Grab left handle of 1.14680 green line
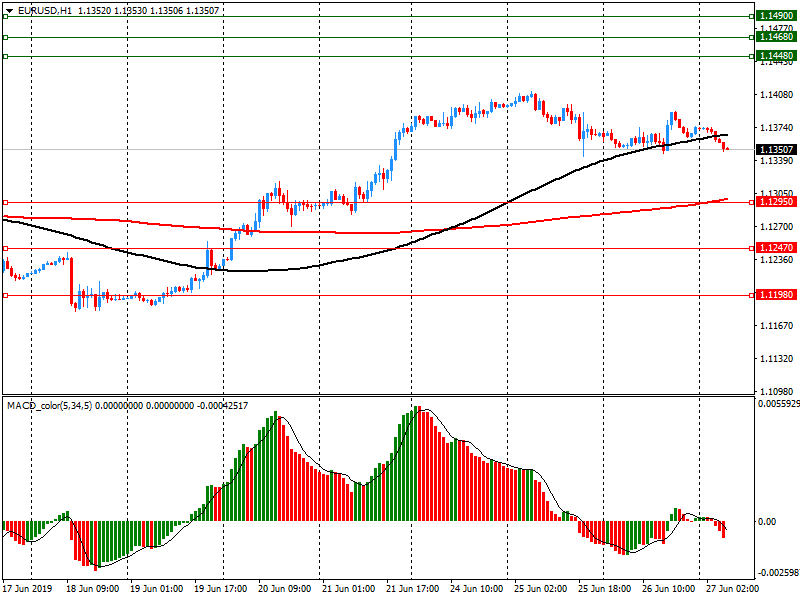 [x=6, y=37]
